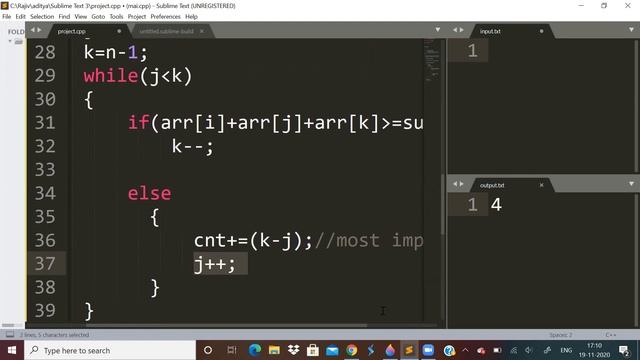This screenshot has height=360, width=640.
Task: Open the Tools menu
Action: point(116,17)
